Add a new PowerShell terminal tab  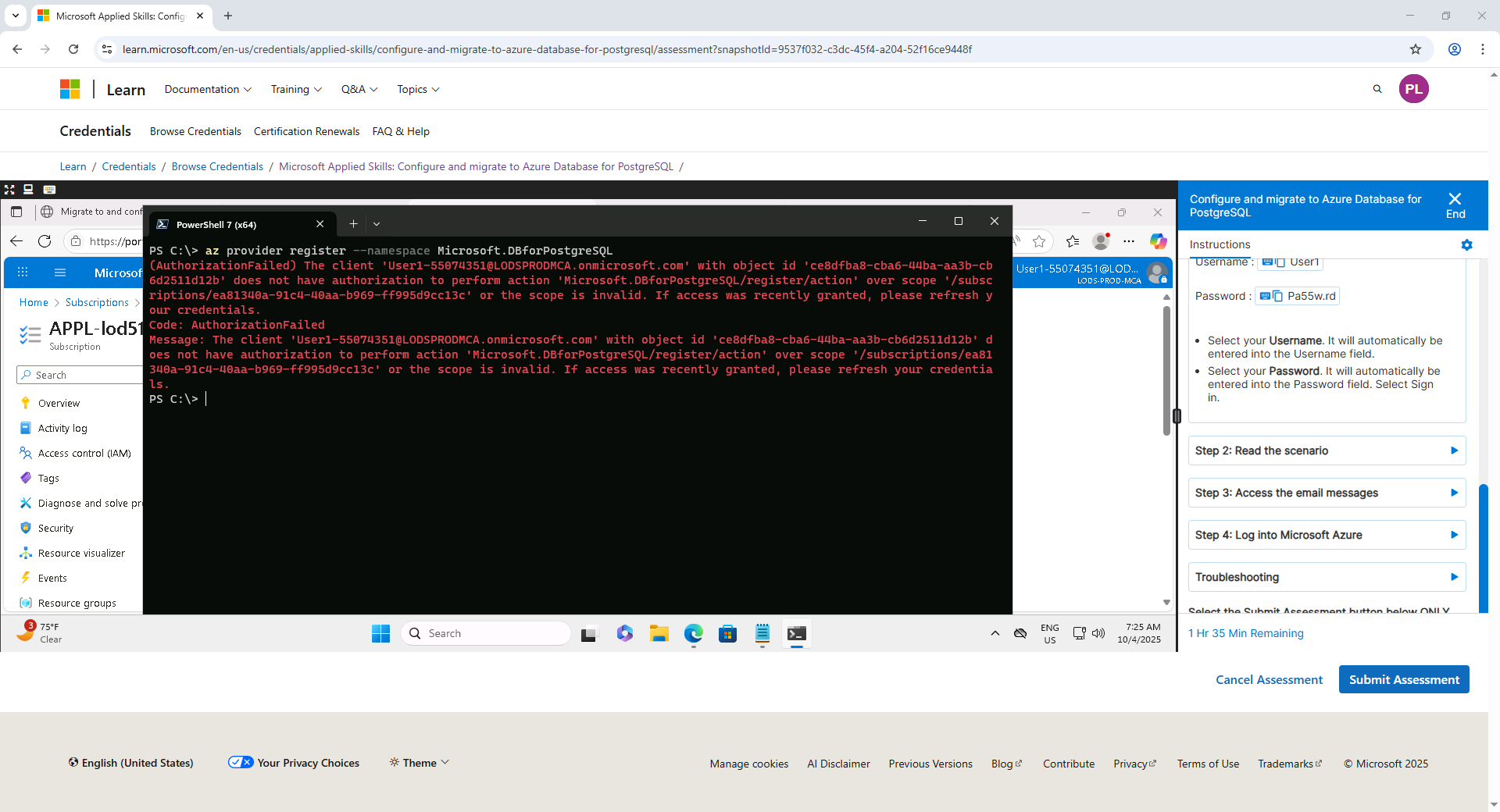pyautogui.click(x=353, y=224)
